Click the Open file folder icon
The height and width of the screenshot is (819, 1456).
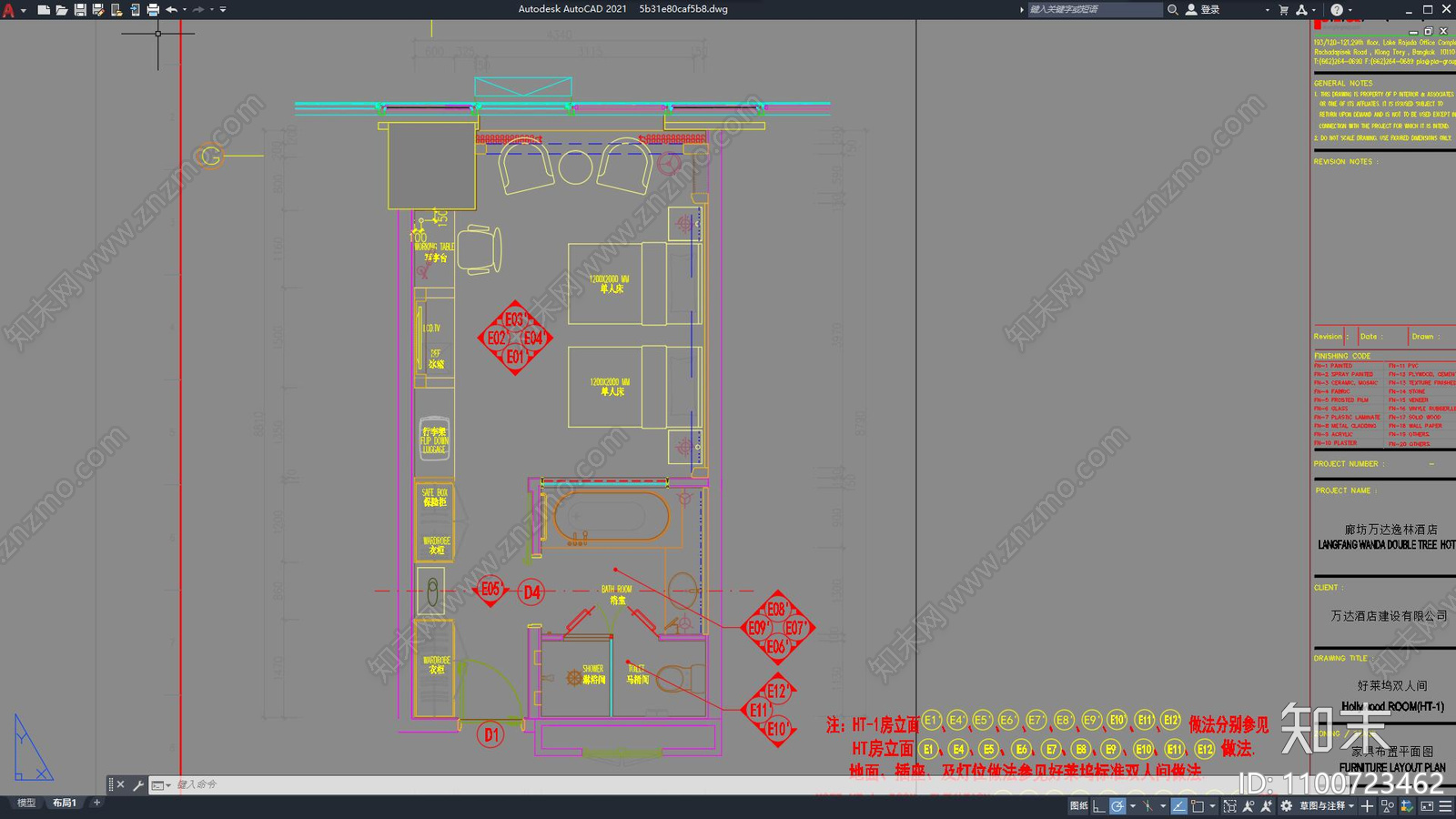(62, 9)
